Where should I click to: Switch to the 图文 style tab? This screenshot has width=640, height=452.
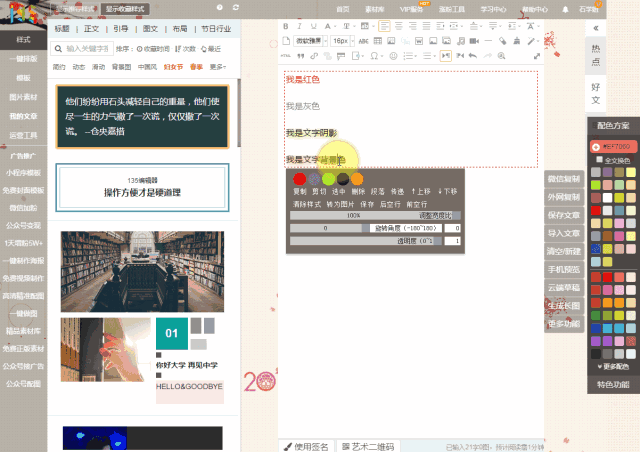pyautogui.click(x=151, y=29)
